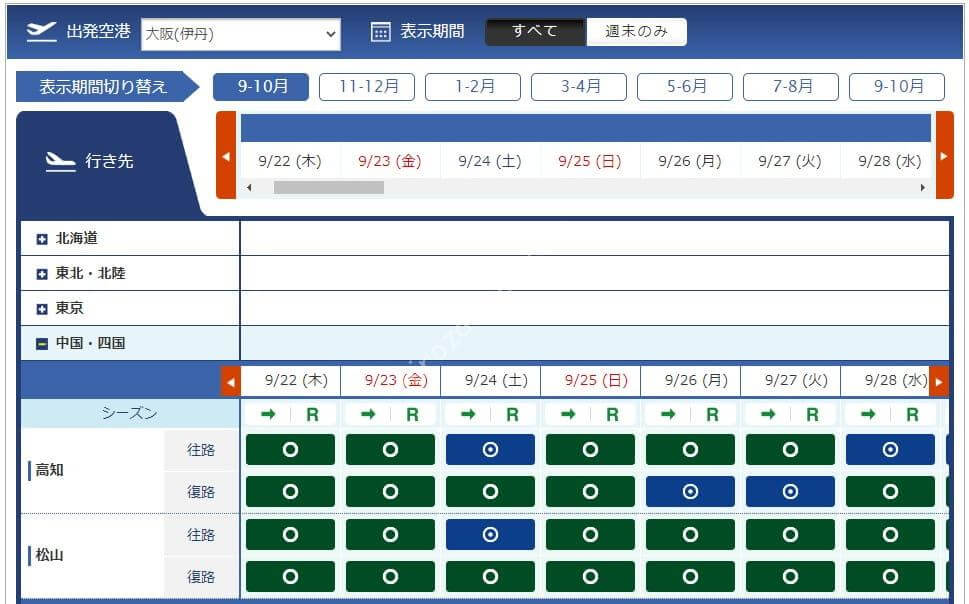Click the horizontal scrollbar left arrow
969x604 pixels.
(249, 187)
